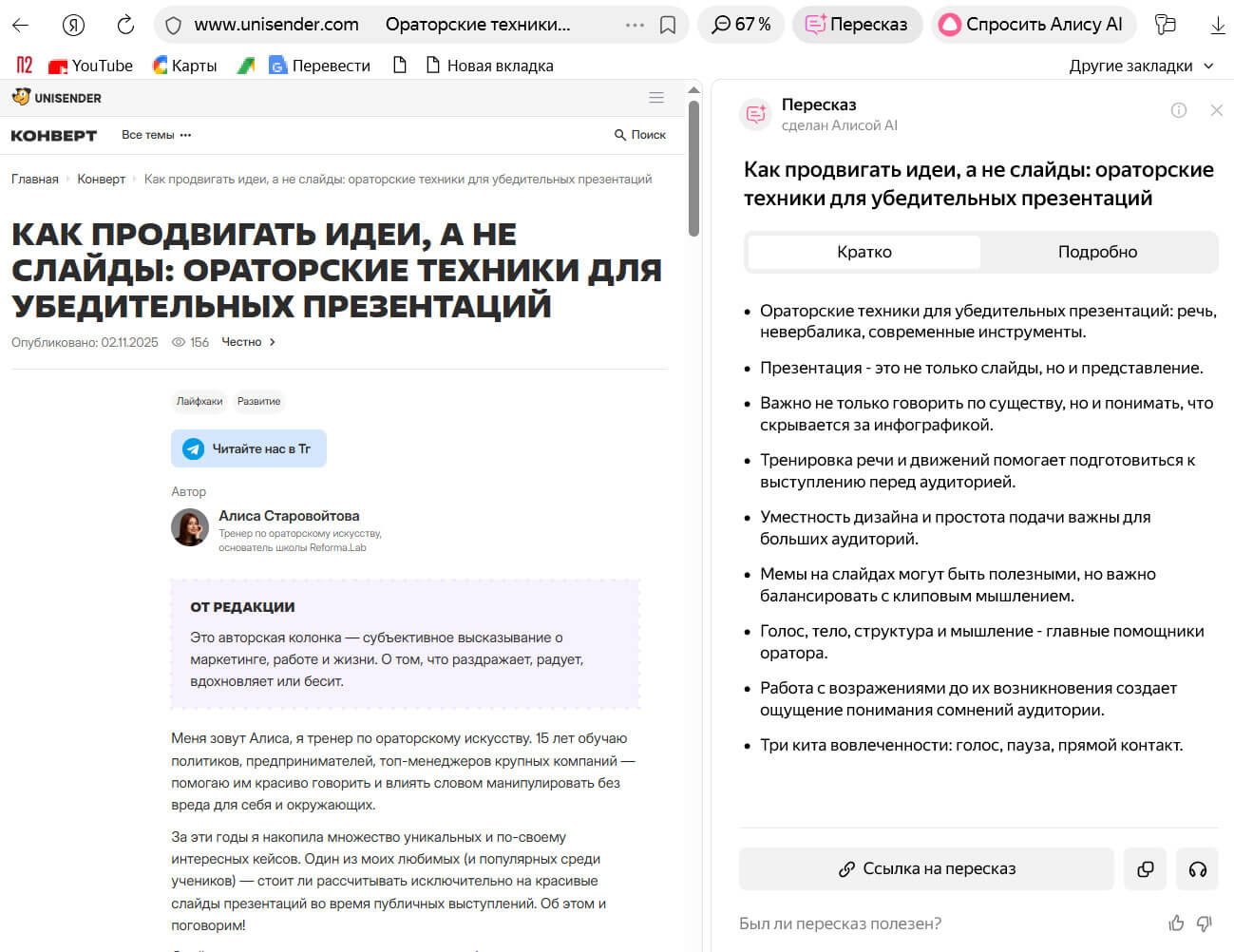Open the ··· menu in the address bar

point(635,26)
